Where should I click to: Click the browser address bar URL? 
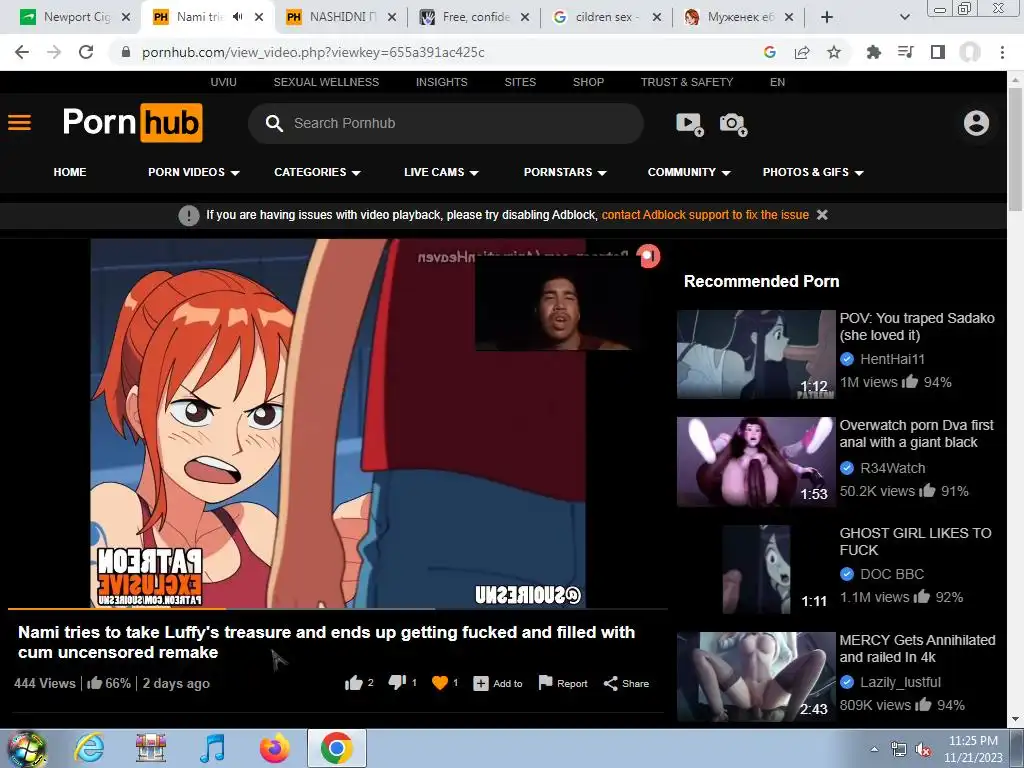tap(313, 52)
